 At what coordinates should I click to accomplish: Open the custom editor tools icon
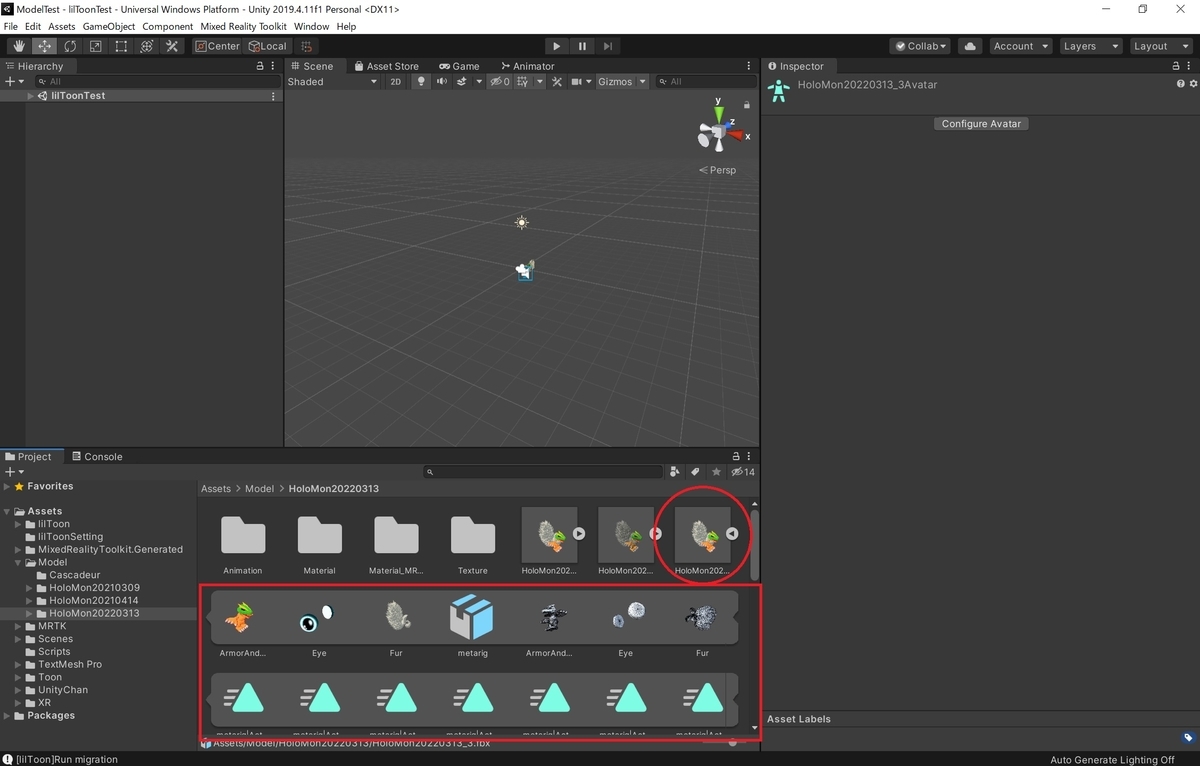(x=172, y=46)
